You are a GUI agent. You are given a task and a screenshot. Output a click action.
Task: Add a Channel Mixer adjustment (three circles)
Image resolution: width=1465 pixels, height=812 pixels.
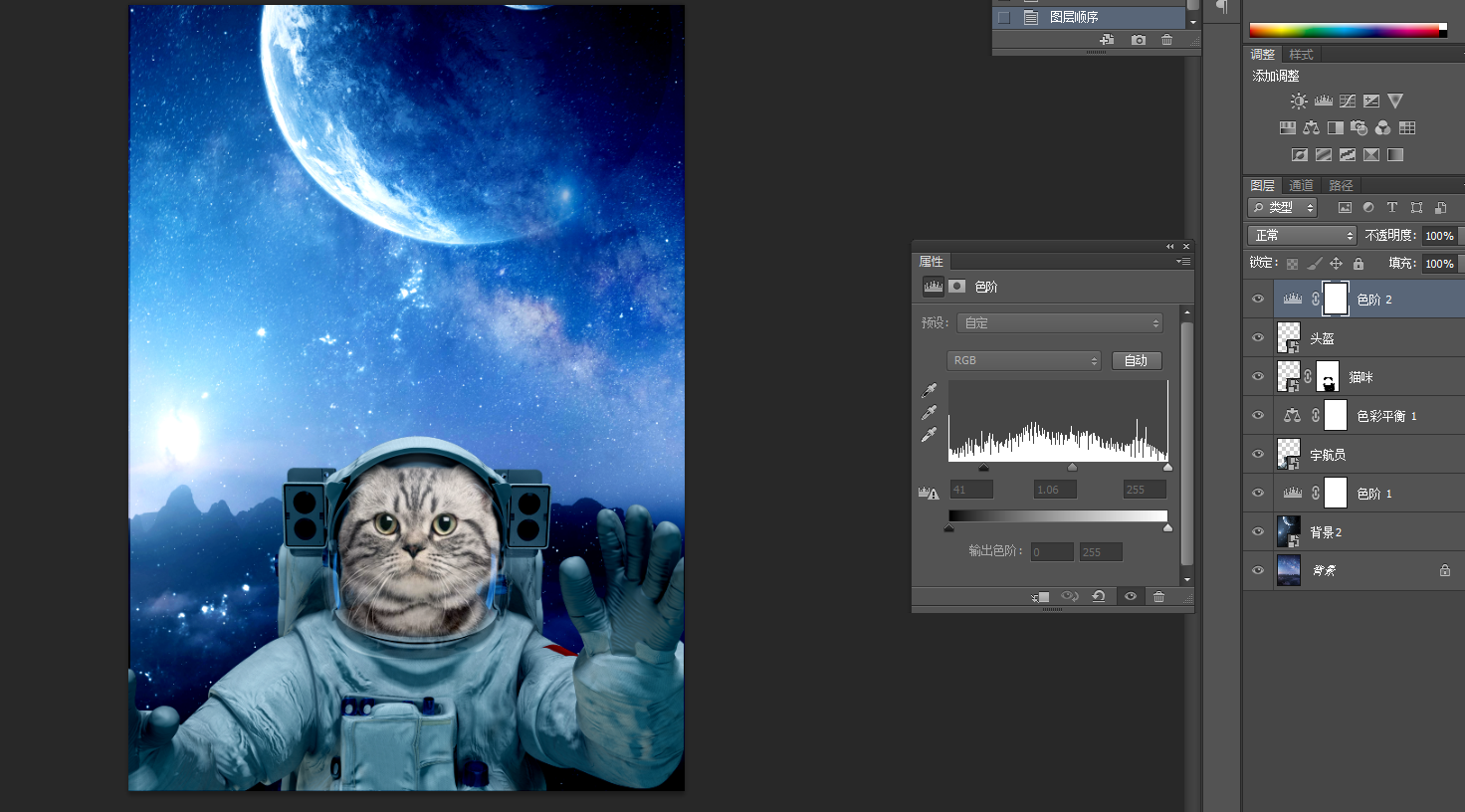pyautogui.click(x=1383, y=128)
